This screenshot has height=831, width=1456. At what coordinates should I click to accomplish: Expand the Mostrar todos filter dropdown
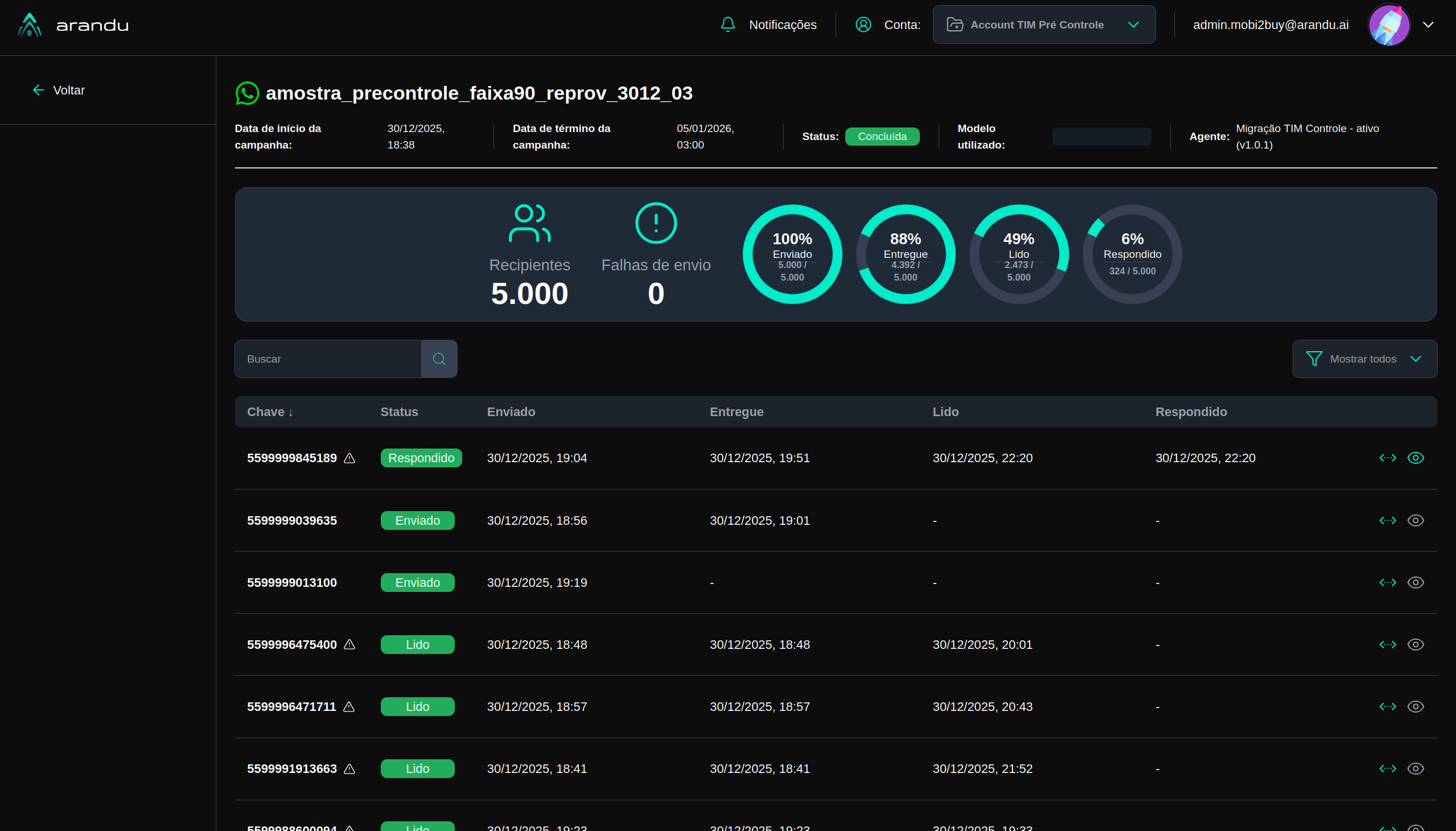coord(1364,359)
